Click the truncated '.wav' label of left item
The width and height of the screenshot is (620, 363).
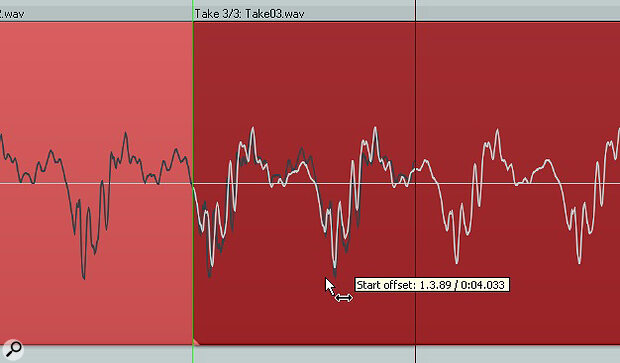click(x=12, y=14)
